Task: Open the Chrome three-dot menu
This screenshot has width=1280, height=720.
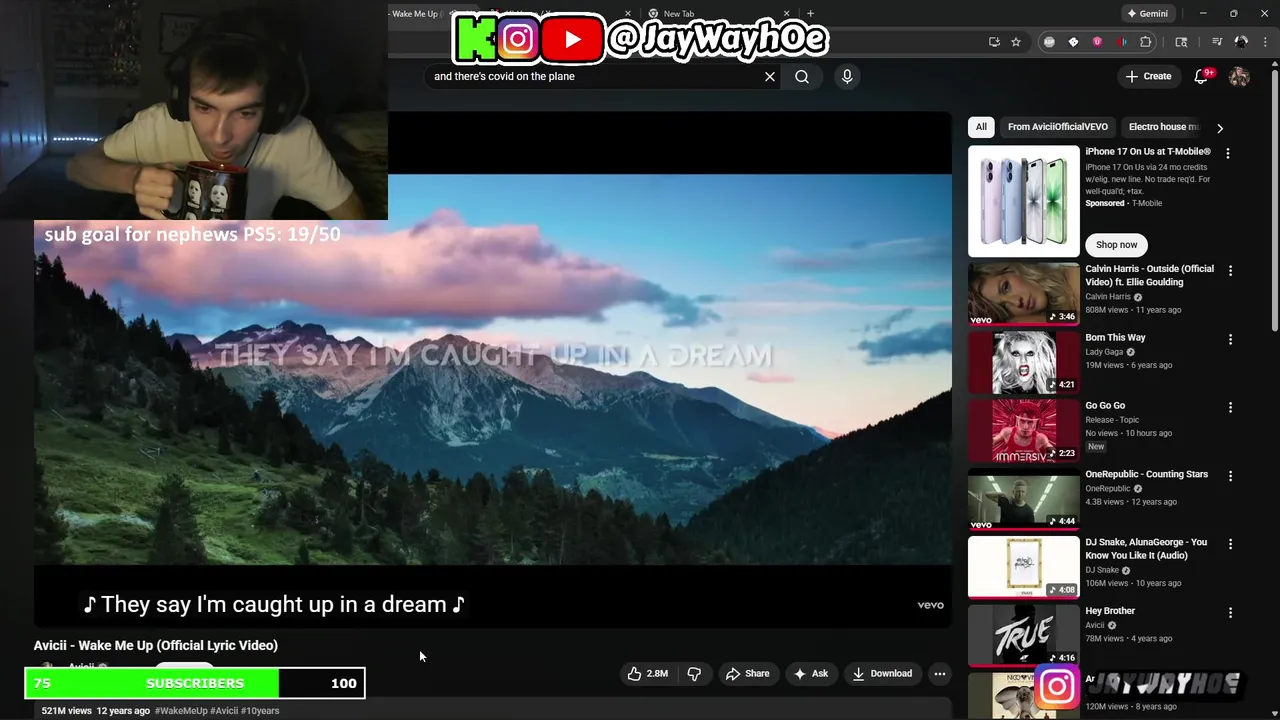Action: coord(1265,42)
